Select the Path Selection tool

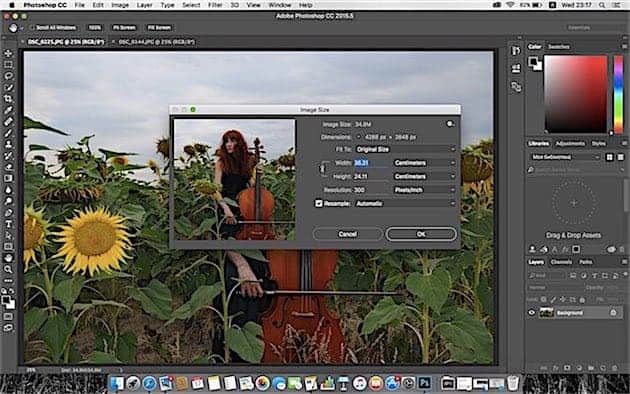8,235
